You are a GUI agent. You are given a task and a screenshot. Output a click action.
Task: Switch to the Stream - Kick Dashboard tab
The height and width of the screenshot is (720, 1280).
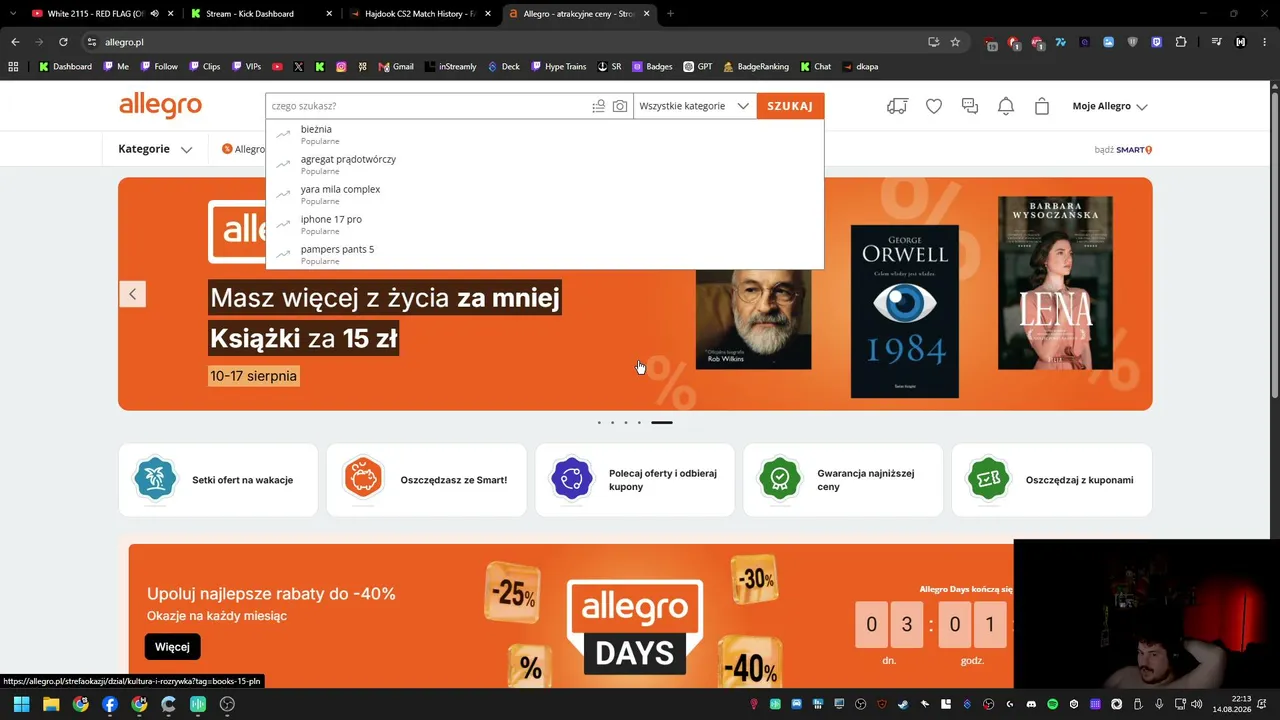pyautogui.click(x=260, y=14)
